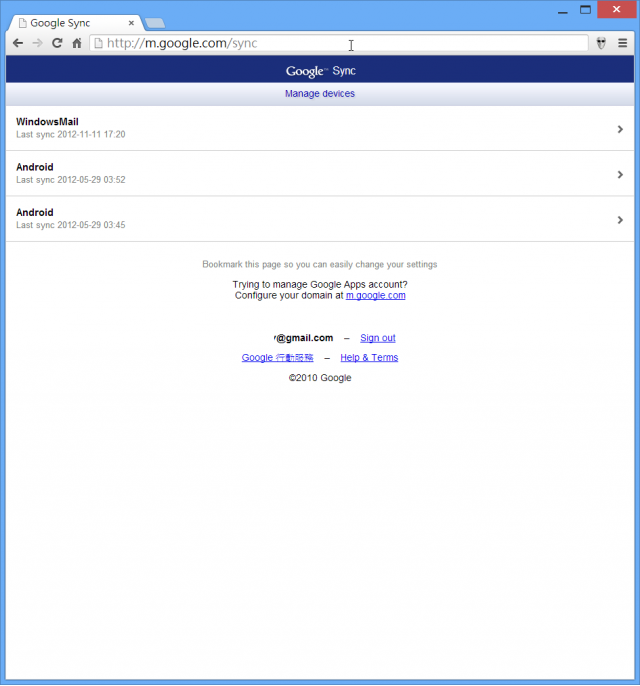Close the Google Sync tab
The width and height of the screenshot is (640, 686).
tap(131, 23)
